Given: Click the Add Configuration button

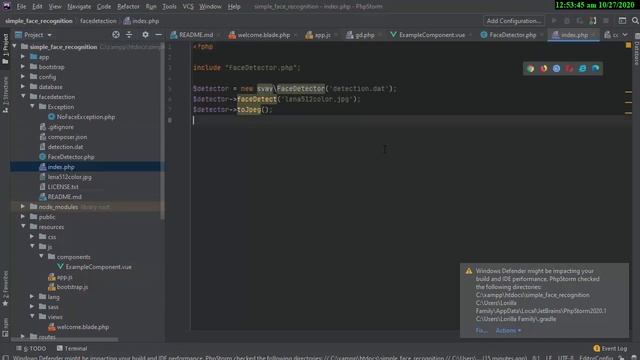Looking at the screenshot, I should click(x=513, y=21).
